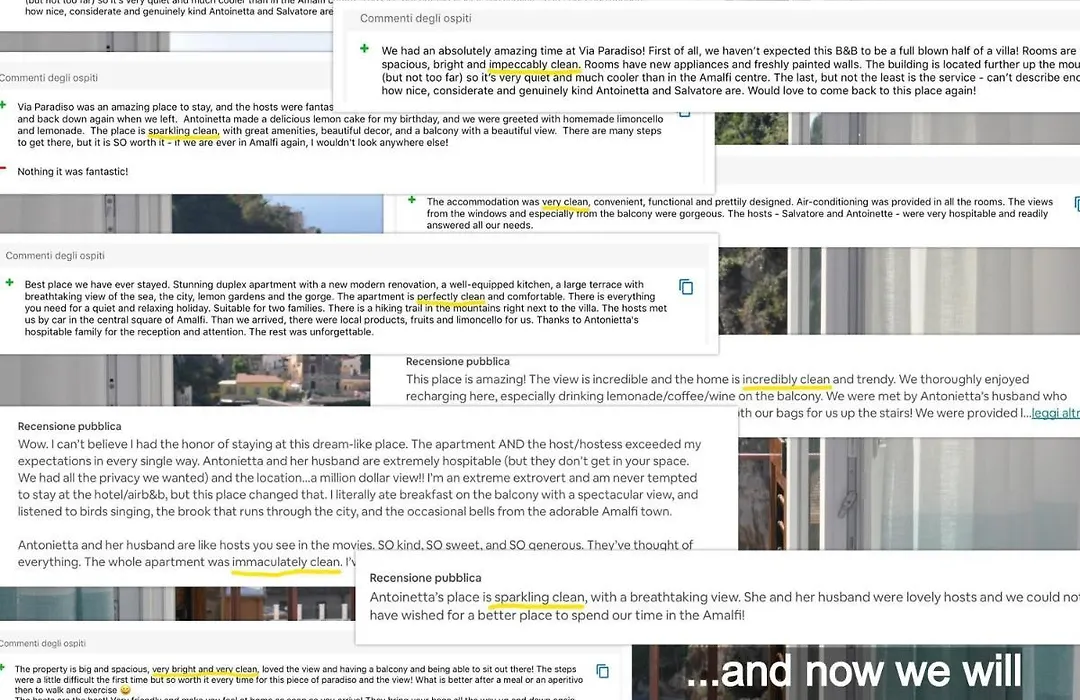
Task: Click the green plus icon beside 'Via Paradiso was an amazing place' review
Action: point(3,105)
